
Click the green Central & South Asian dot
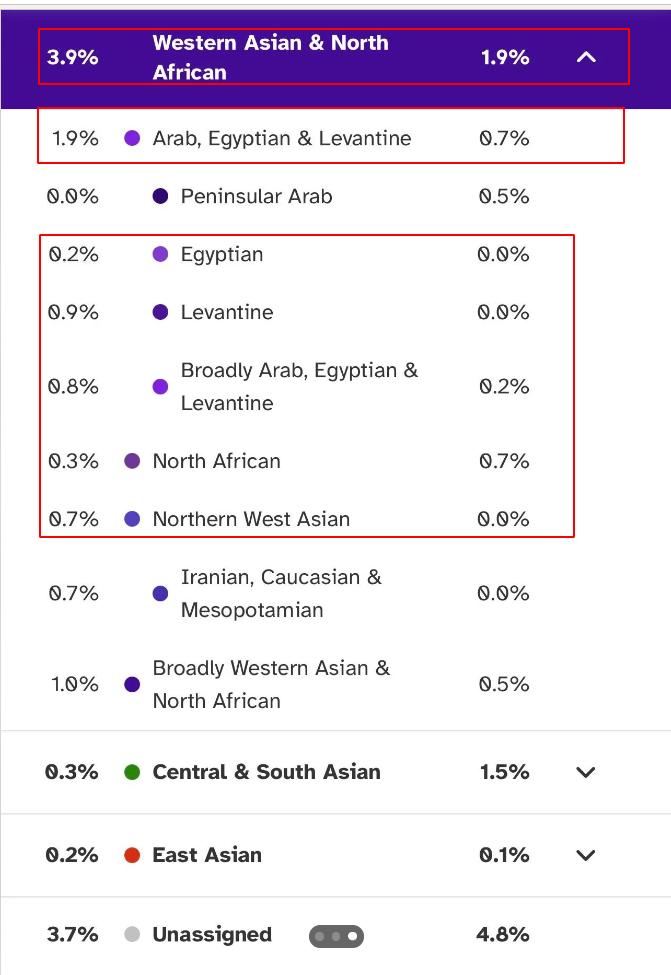point(132,772)
